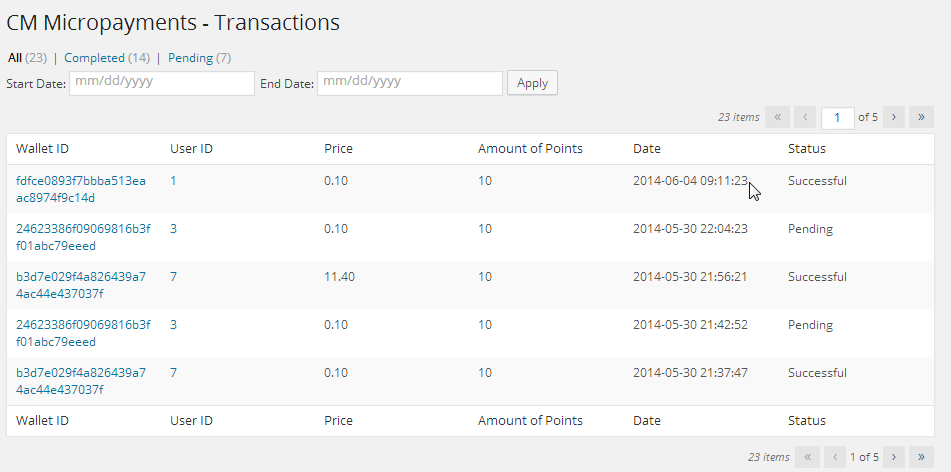Screen dimensions: 951x472
Task: Jump to last page in top pagination
Action: click(x=922, y=117)
